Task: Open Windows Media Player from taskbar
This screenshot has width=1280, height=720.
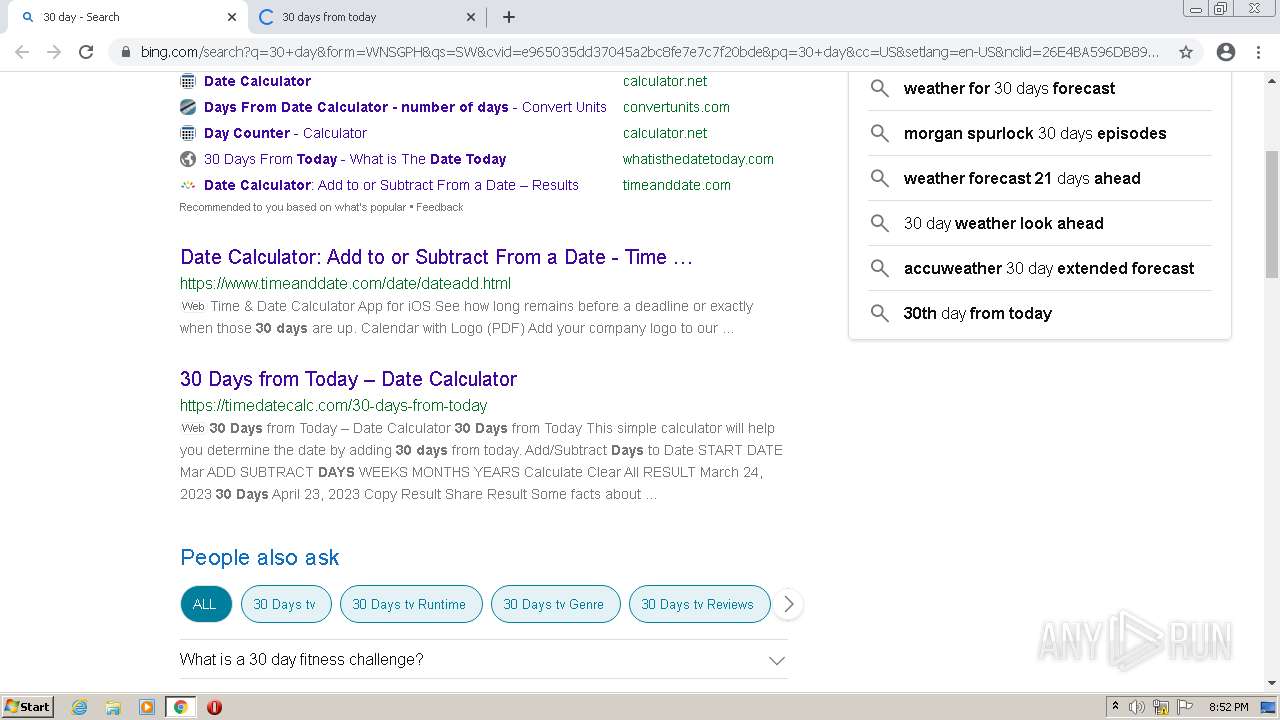Action: coord(147,707)
